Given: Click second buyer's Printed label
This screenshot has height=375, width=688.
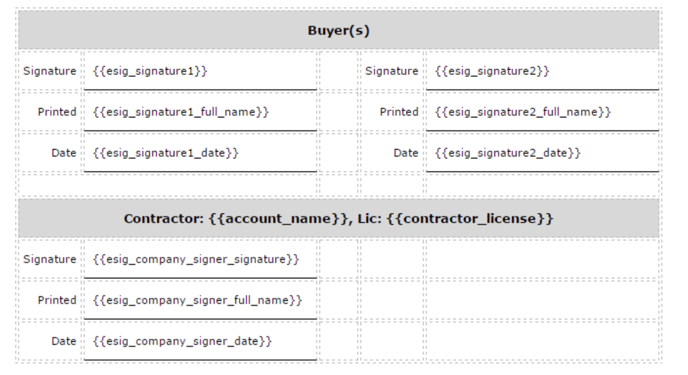Looking at the screenshot, I should pos(399,112).
